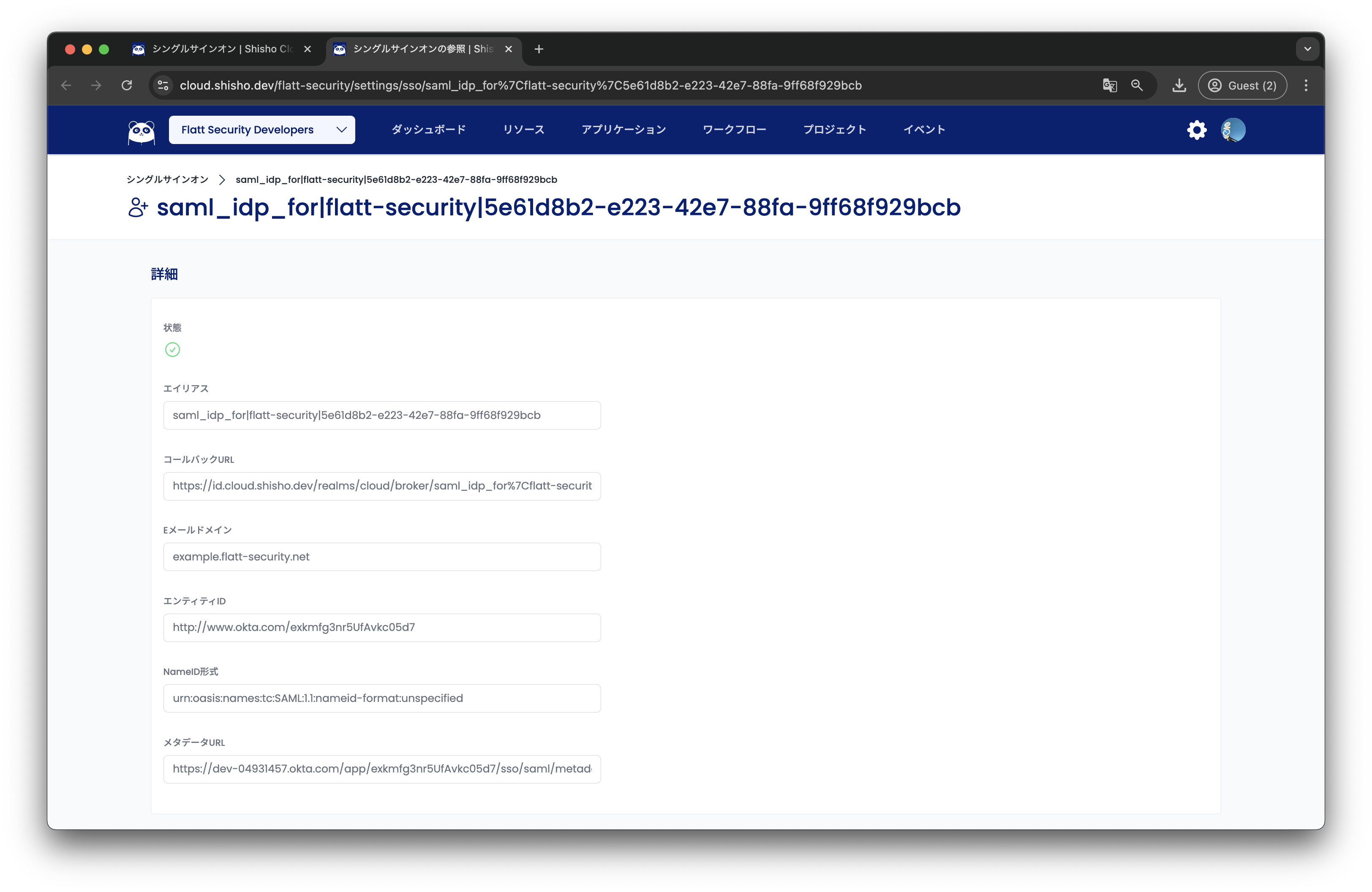Click the breadcrumb chevron separator
Viewport: 1372px width, 892px height.
coord(222,180)
